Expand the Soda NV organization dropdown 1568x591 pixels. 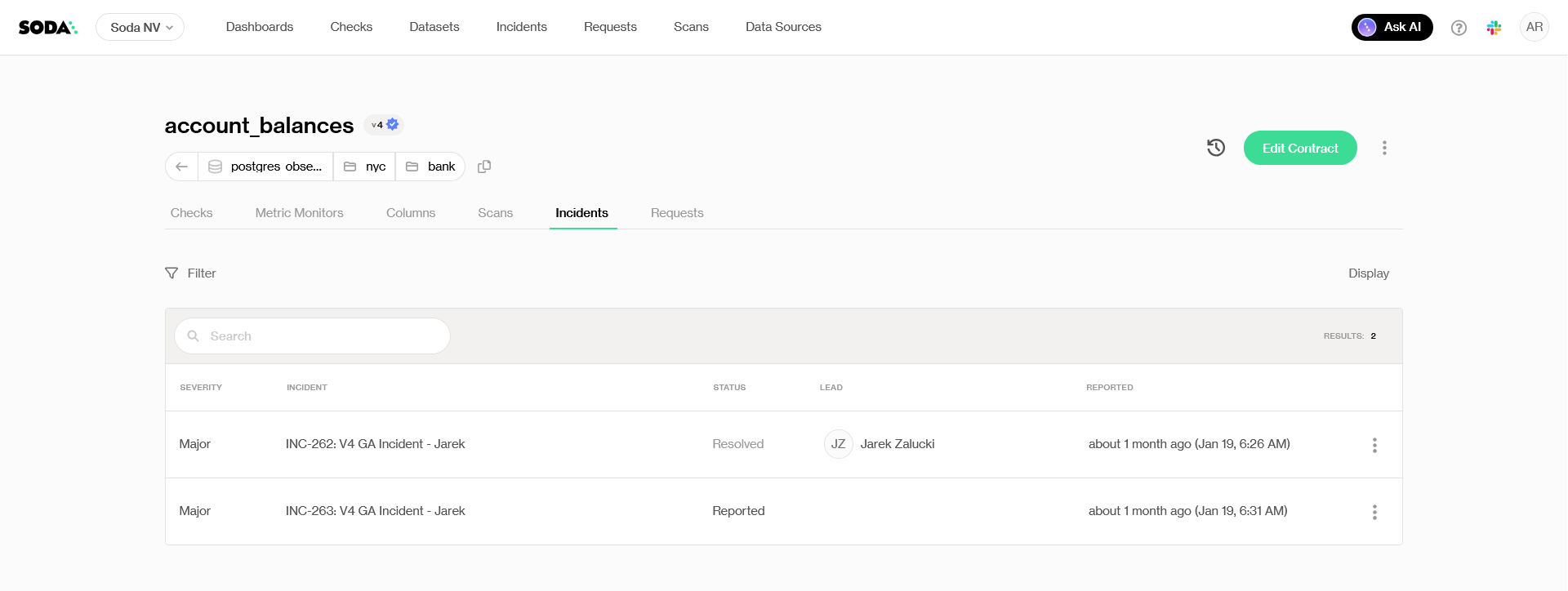click(140, 28)
